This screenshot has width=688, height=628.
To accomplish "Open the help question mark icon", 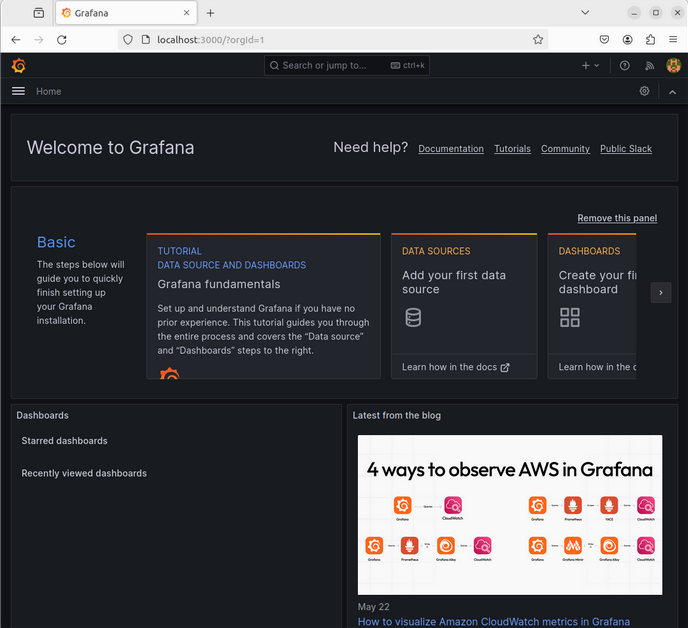I will point(624,65).
